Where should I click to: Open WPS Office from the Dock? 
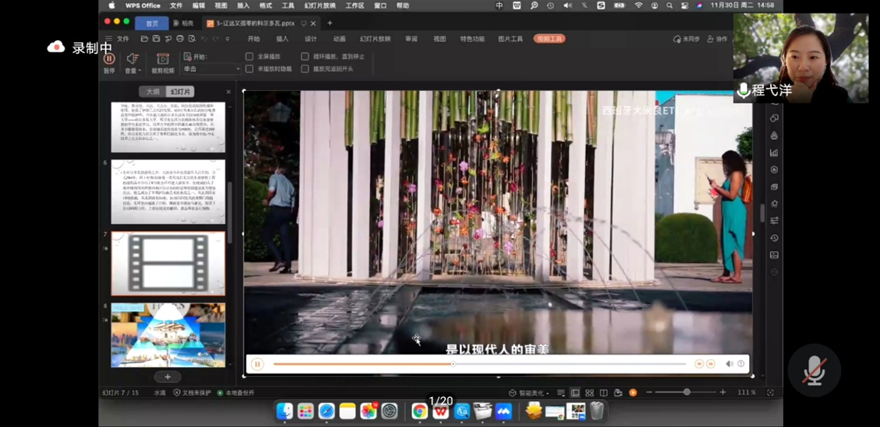click(x=440, y=411)
